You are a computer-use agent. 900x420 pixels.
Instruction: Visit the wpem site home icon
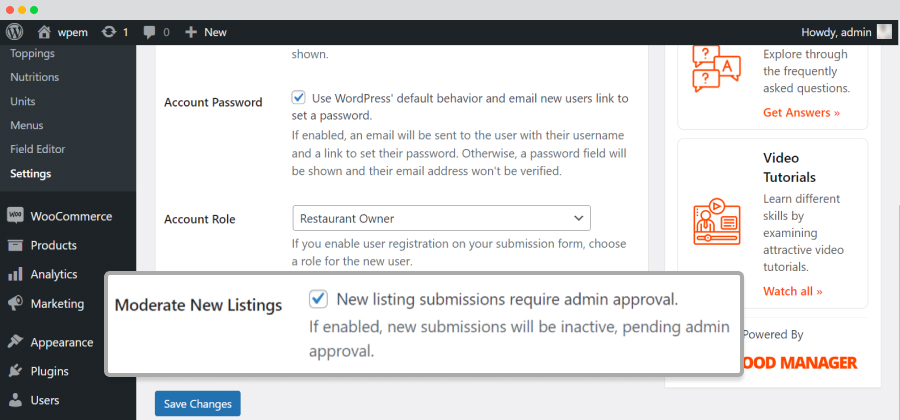pos(45,32)
